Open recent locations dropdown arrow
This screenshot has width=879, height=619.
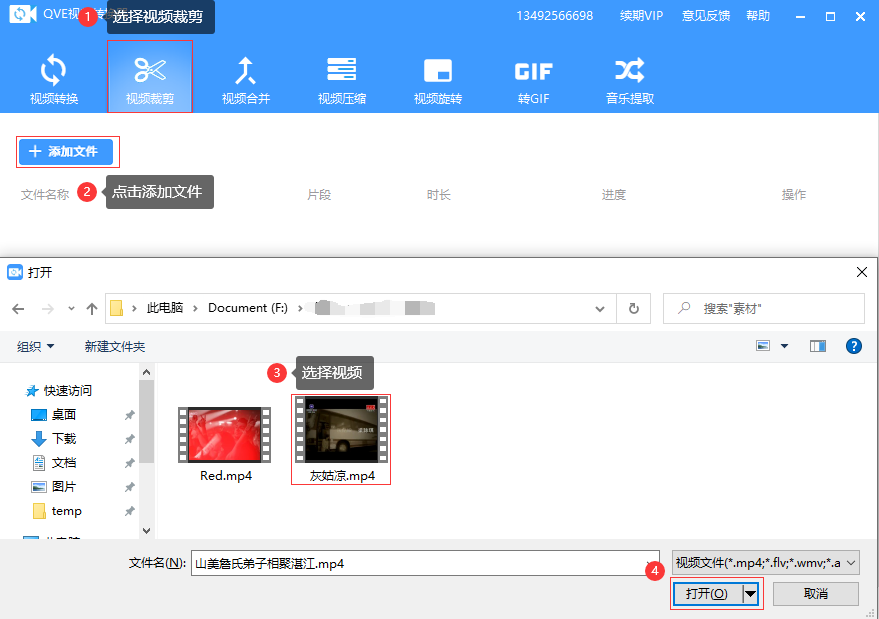click(x=71, y=309)
